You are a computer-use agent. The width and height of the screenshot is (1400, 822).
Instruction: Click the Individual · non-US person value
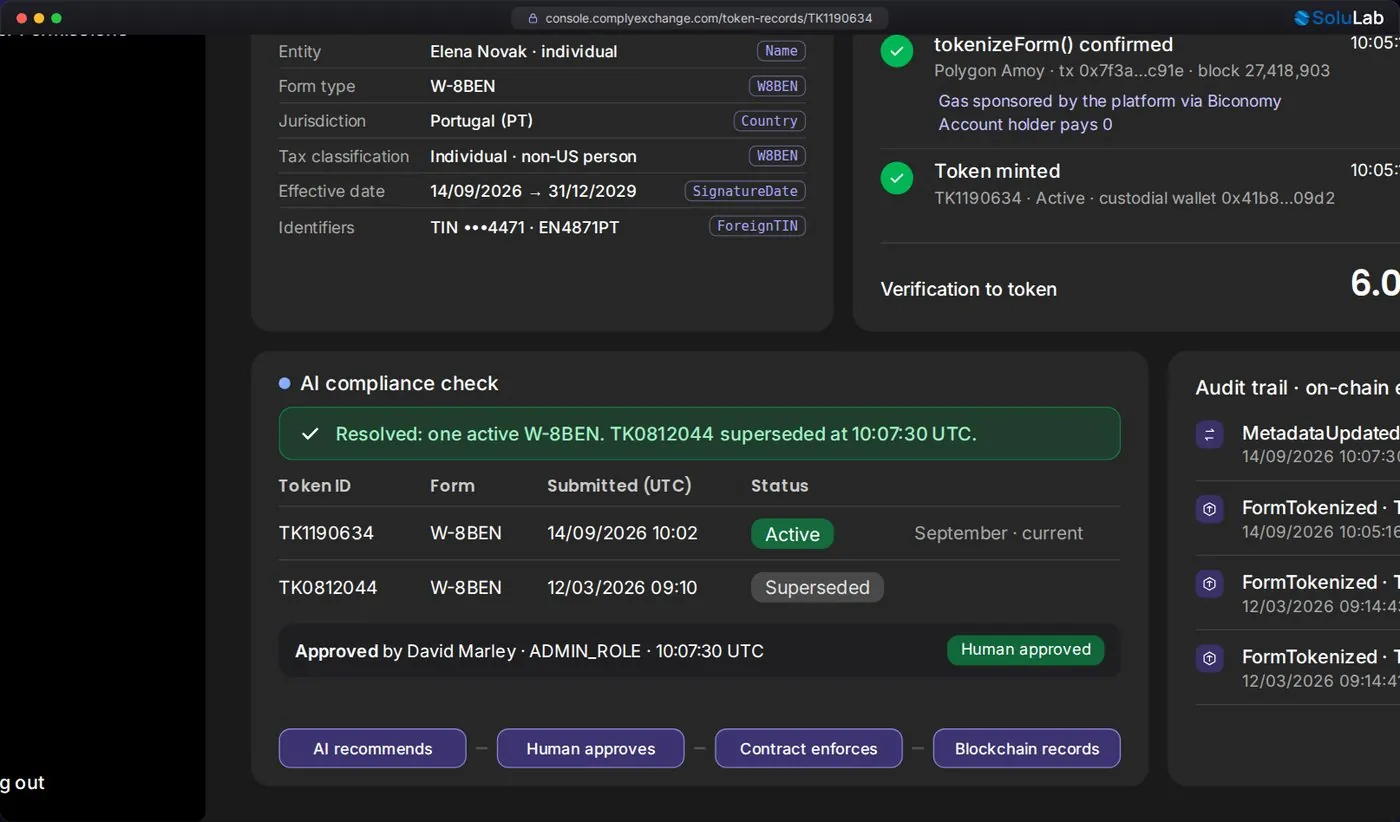[533, 156]
